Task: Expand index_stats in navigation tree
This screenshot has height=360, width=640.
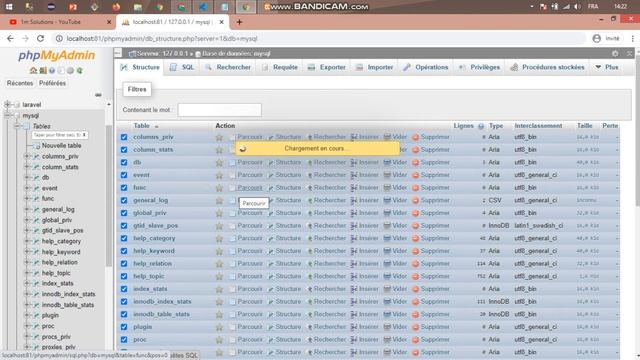Action: point(27,283)
